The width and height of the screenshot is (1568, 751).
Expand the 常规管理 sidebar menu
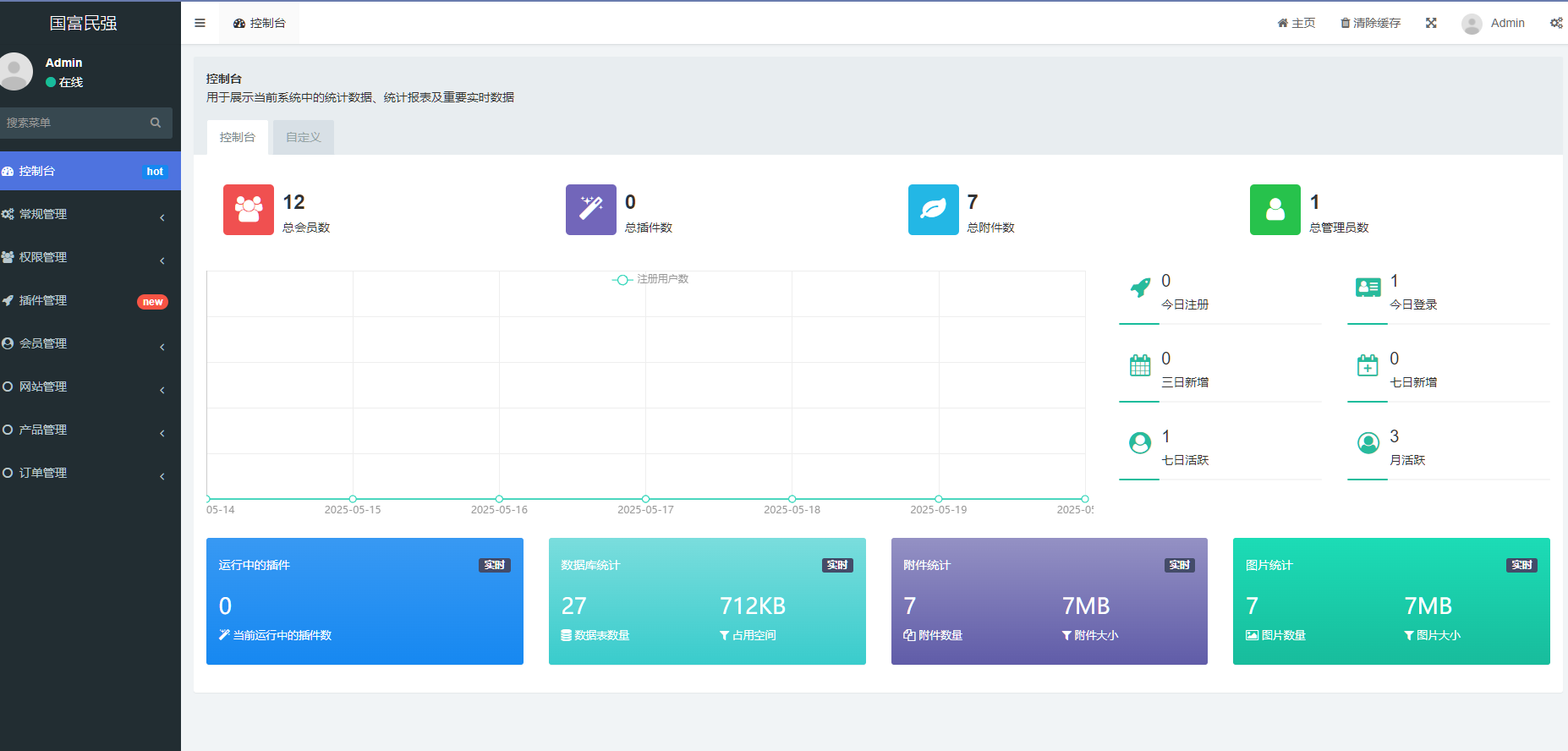pyautogui.click(x=85, y=214)
